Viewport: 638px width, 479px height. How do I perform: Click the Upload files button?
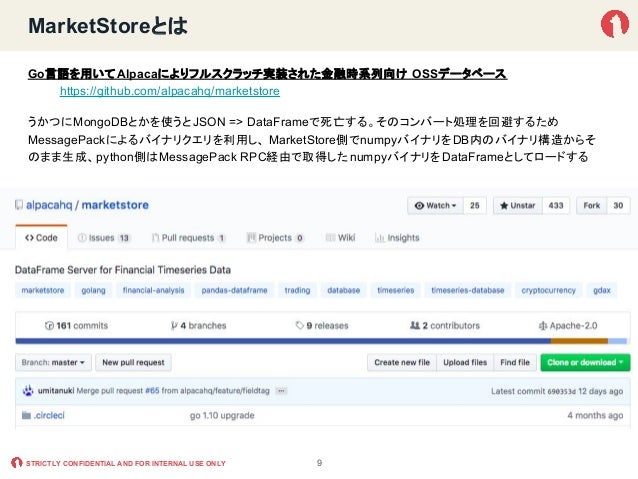(x=465, y=362)
